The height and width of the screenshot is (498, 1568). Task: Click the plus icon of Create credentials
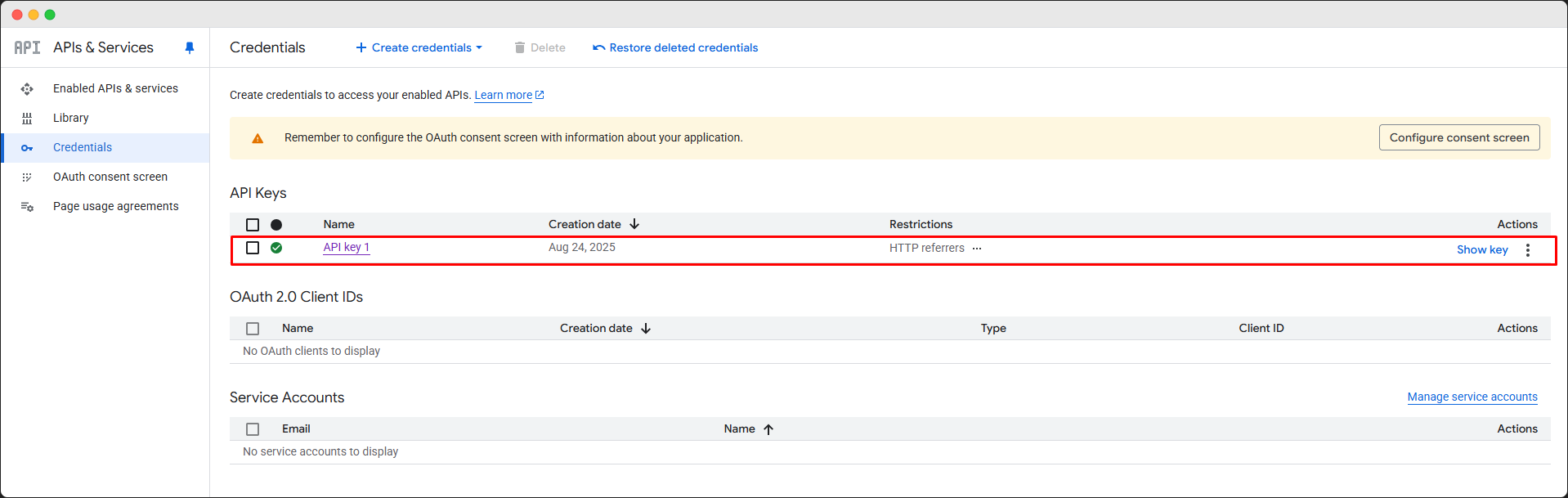point(361,47)
